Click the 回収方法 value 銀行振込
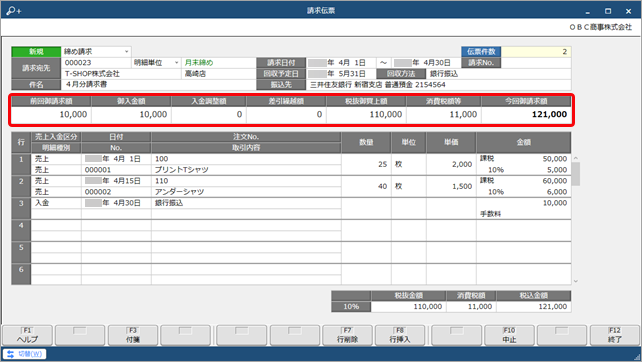This screenshot has height=362, width=642. (x=444, y=74)
